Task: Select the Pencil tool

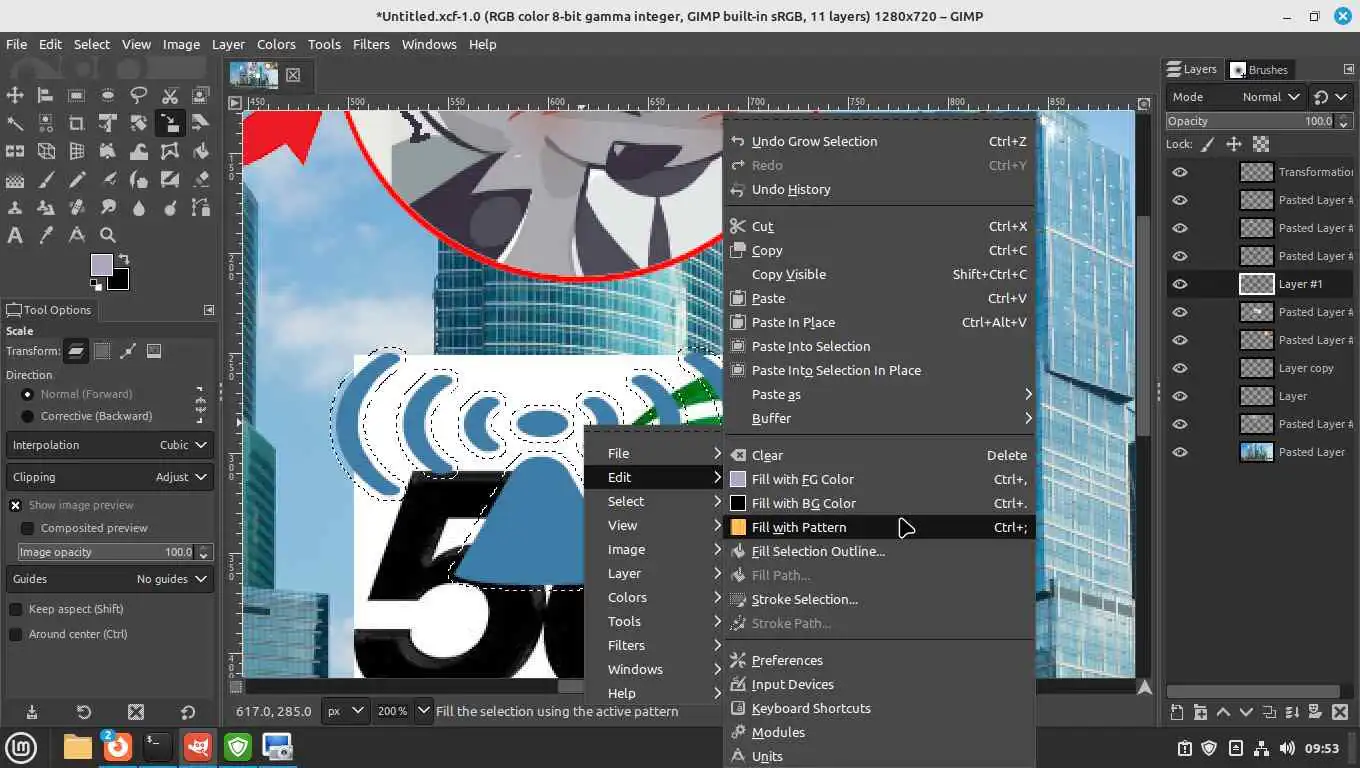Action: click(x=76, y=179)
